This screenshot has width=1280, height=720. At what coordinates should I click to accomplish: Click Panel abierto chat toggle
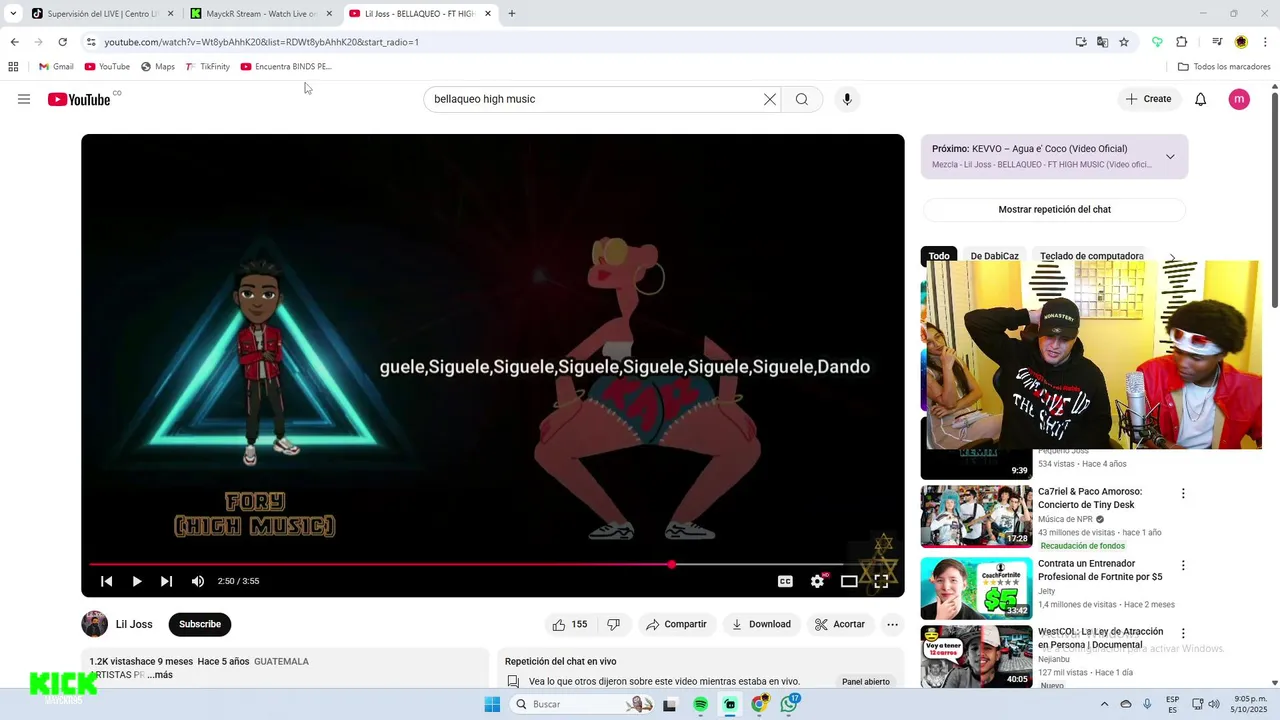(865, 682)
